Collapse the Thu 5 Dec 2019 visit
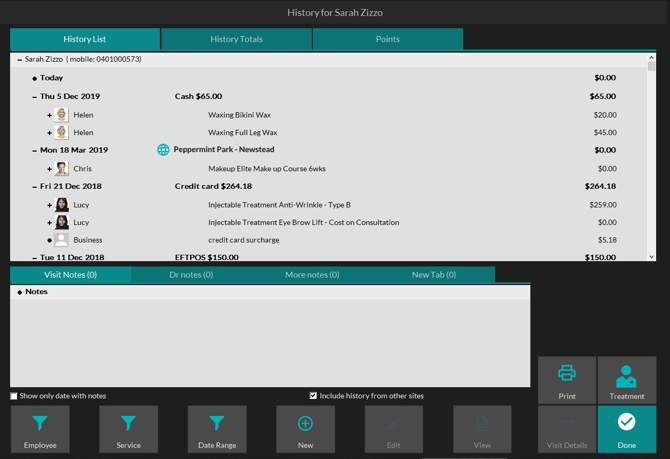 34,97
